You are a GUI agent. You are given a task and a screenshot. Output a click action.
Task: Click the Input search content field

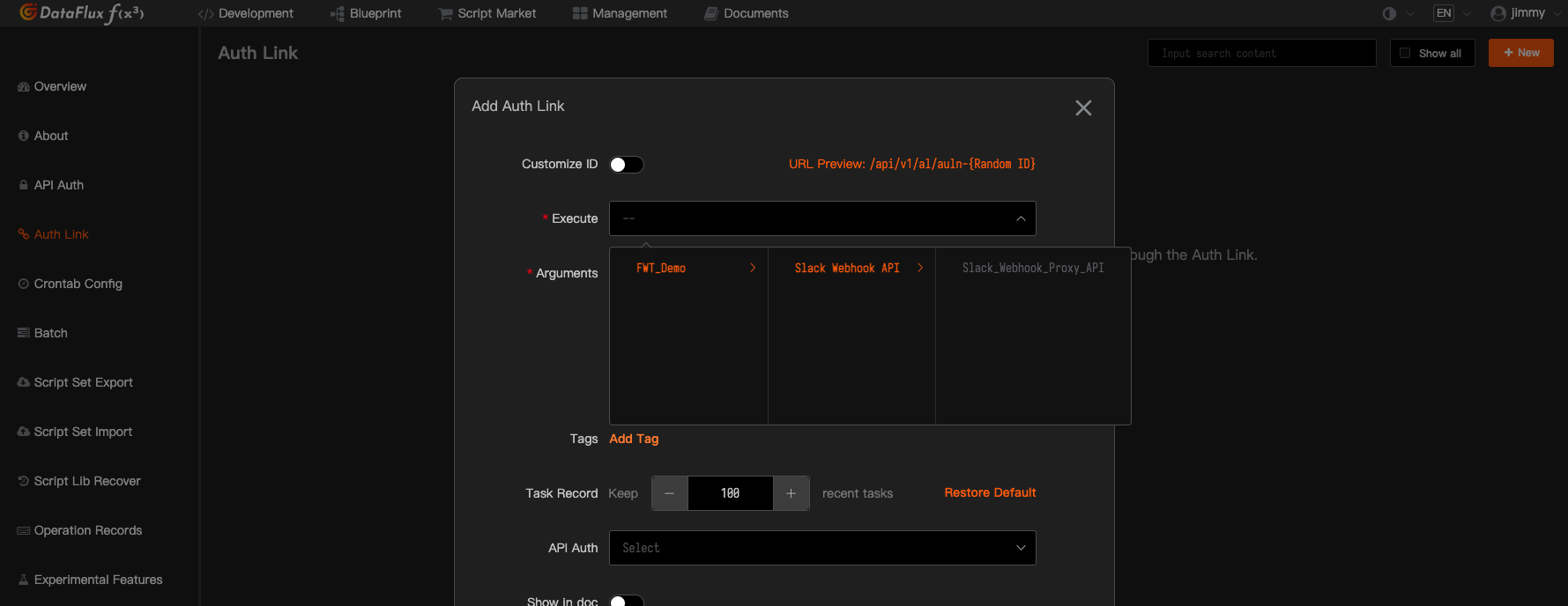(1262, 53)
